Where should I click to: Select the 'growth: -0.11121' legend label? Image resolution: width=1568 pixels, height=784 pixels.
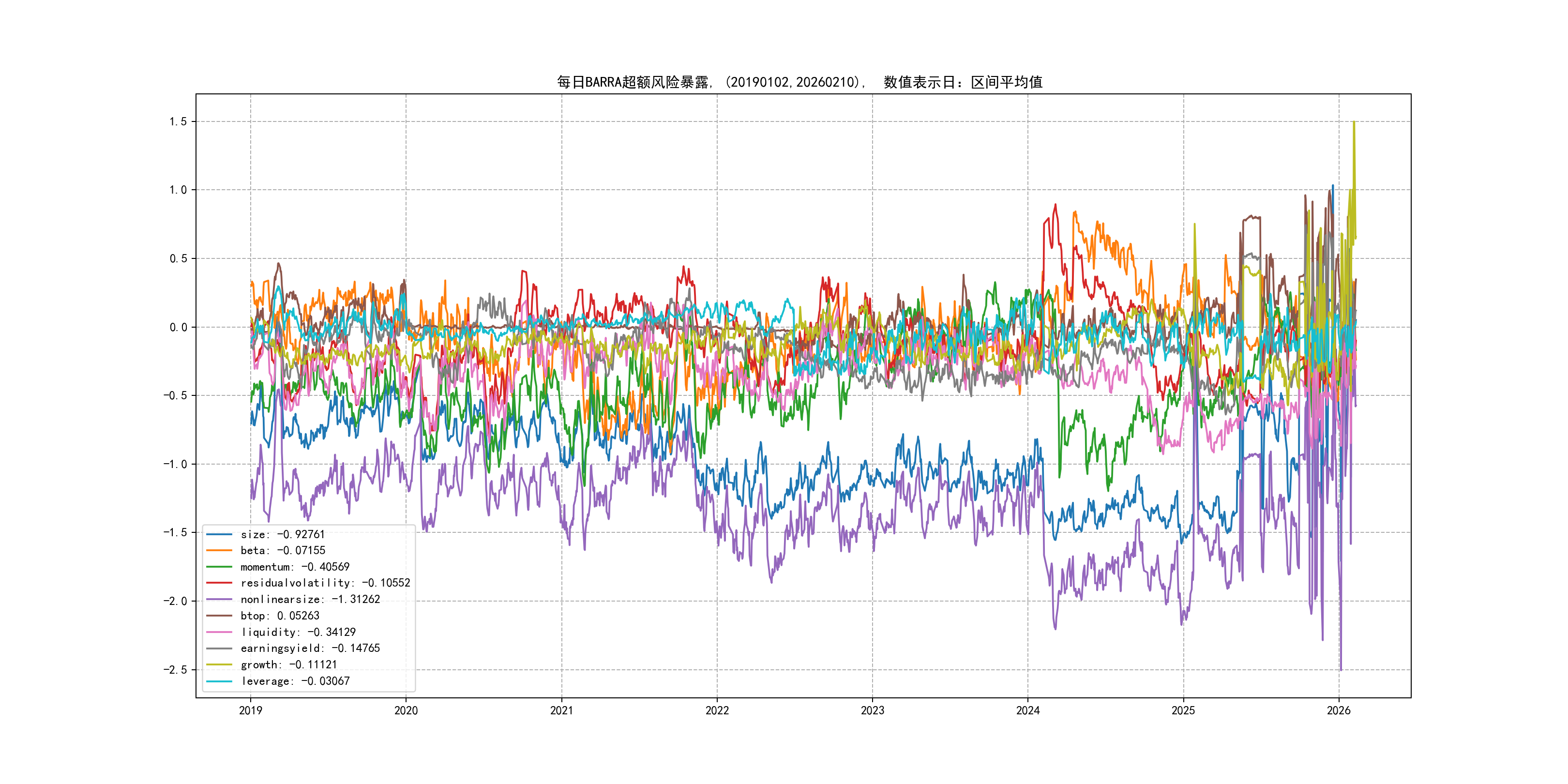(288, 664)
